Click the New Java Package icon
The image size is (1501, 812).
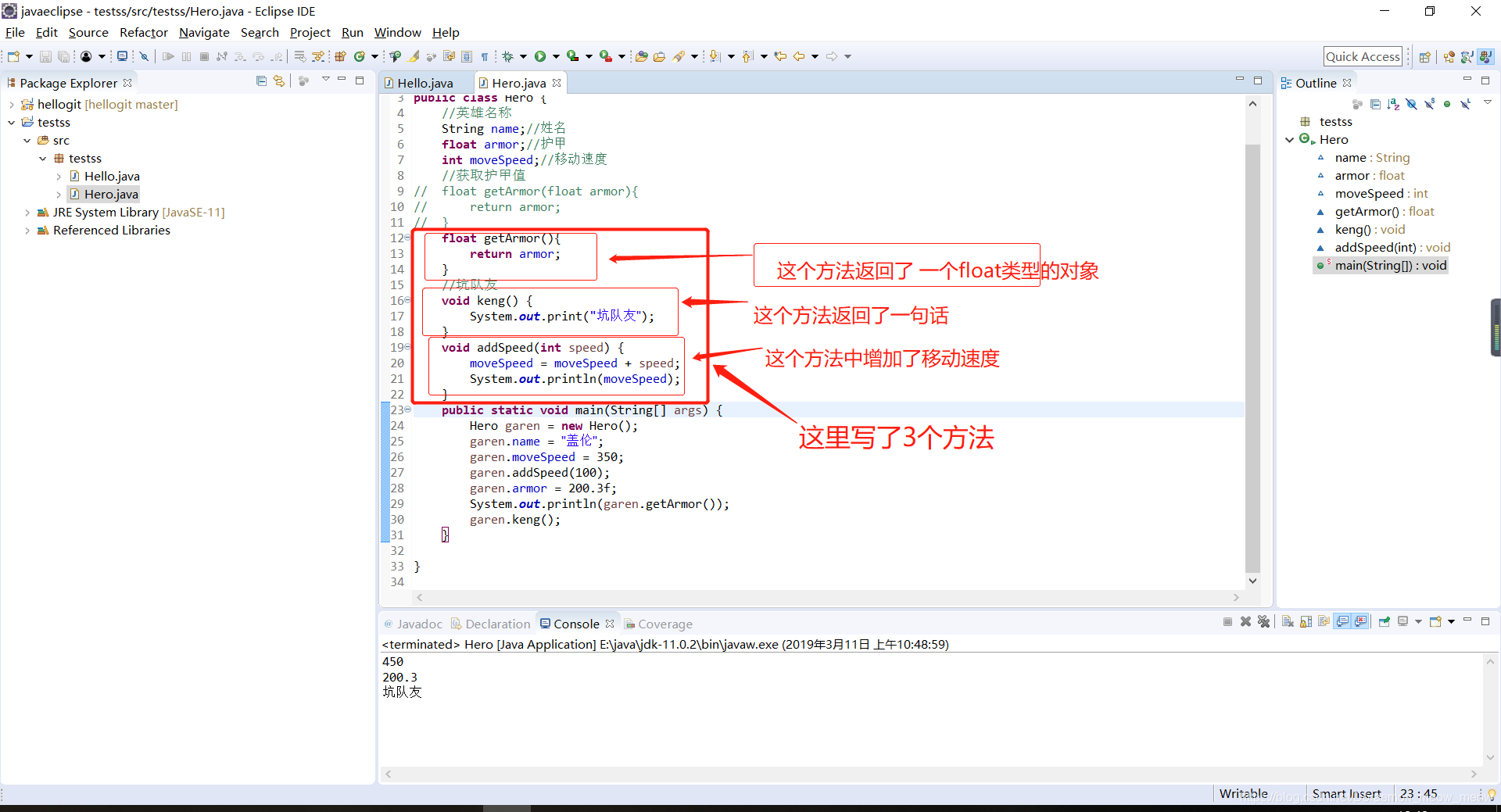click(340, 56)
